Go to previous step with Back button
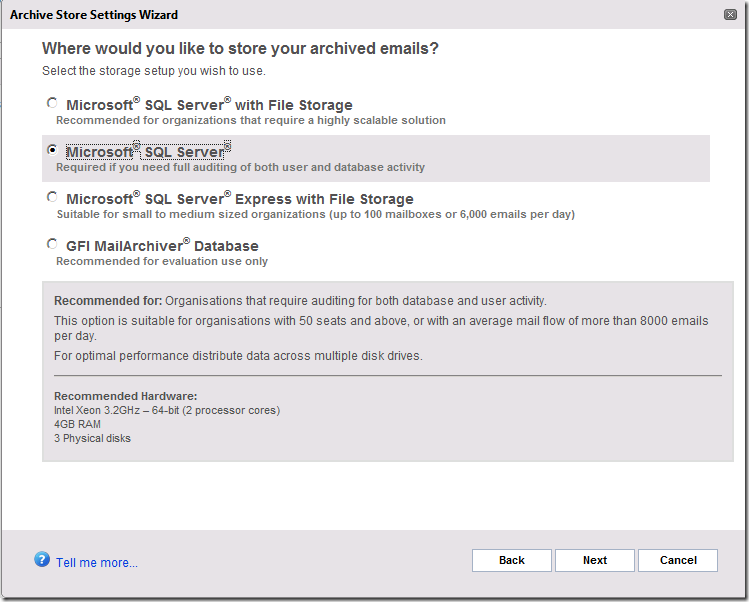This screenshot has height=602, width=749. [x=512, y=560]
